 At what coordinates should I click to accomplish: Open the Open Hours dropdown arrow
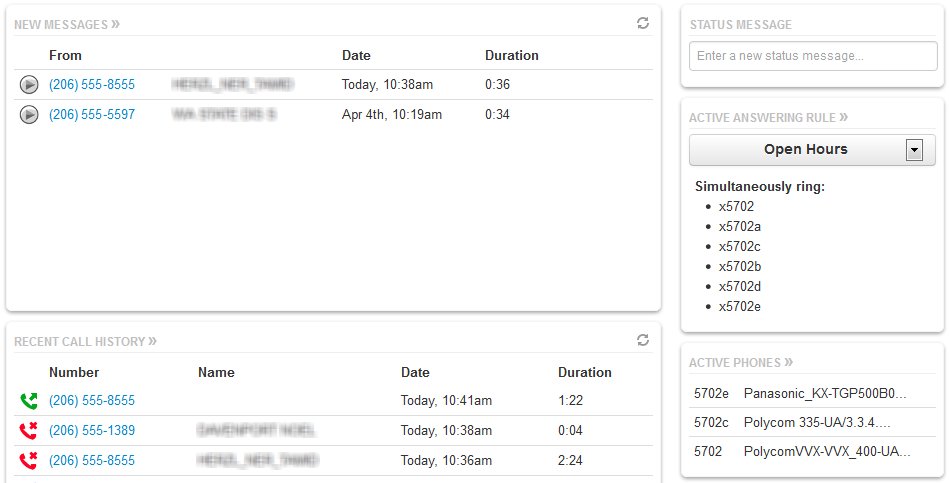[913, 150]
